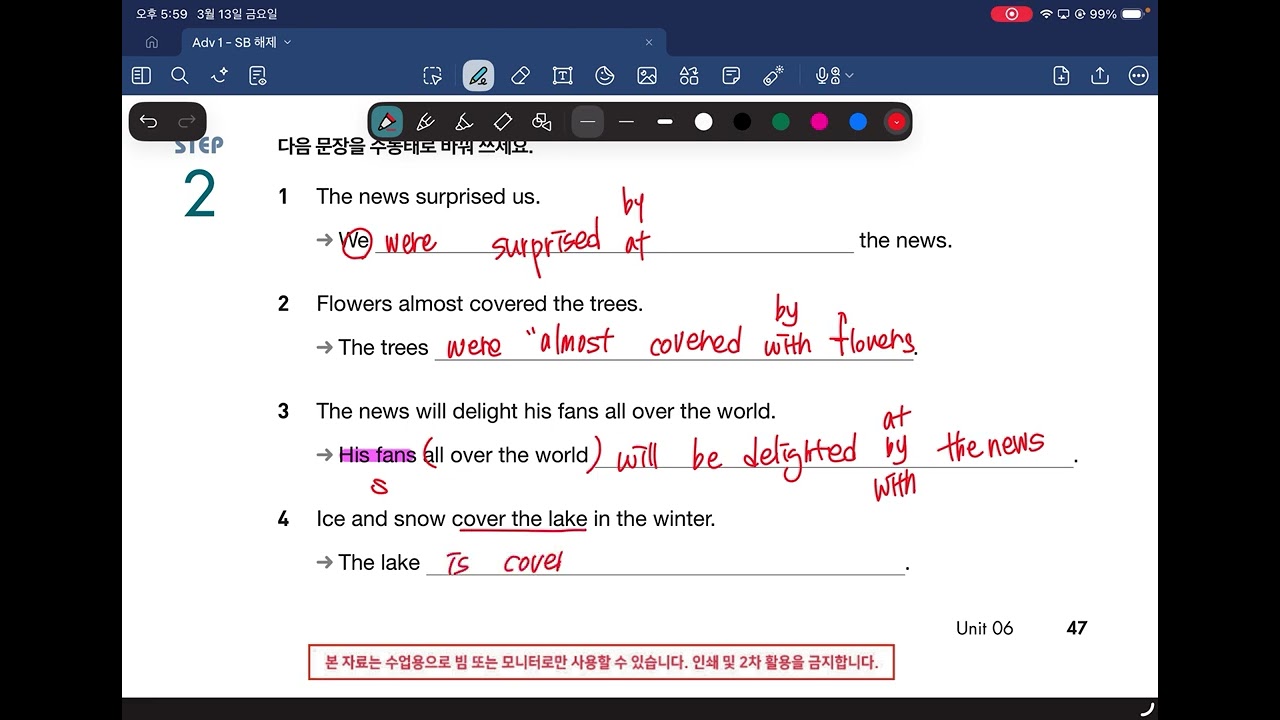
Task: Select the thinnest stroke width
Action: tap(588, 122)
